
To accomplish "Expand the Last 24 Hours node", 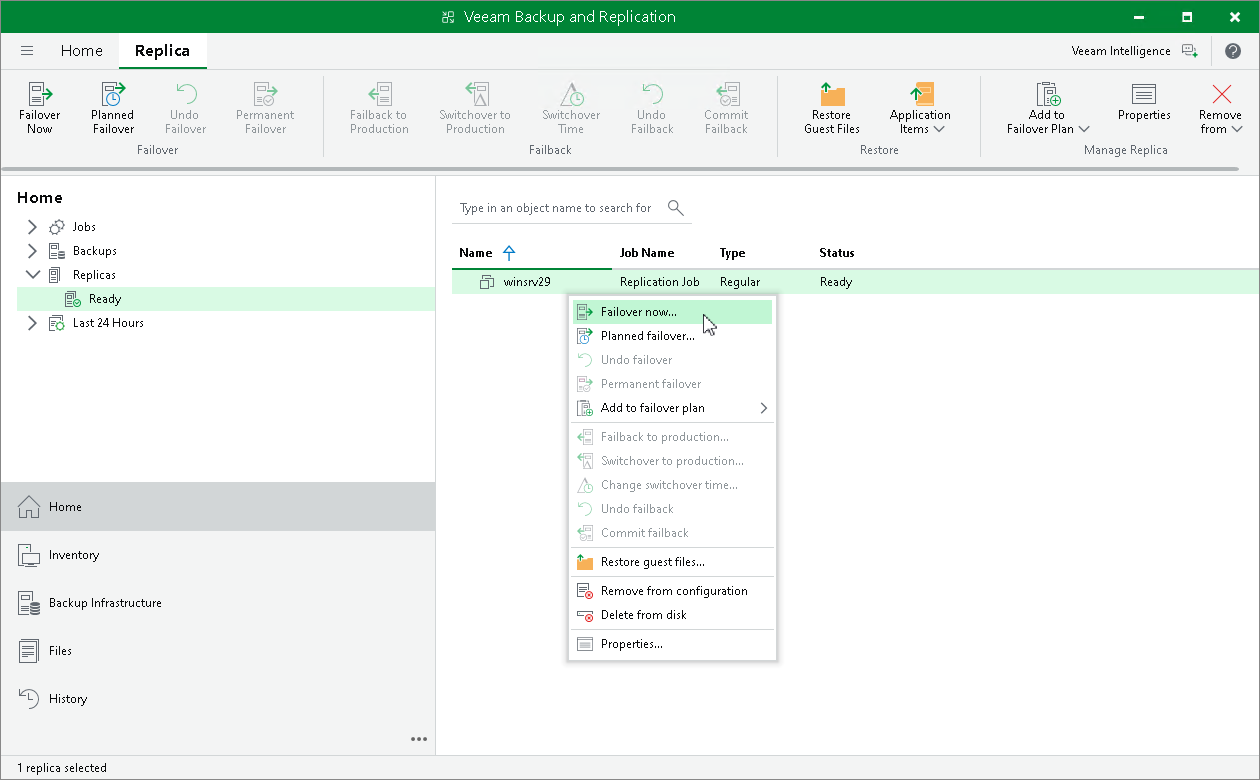I will 32,323.
